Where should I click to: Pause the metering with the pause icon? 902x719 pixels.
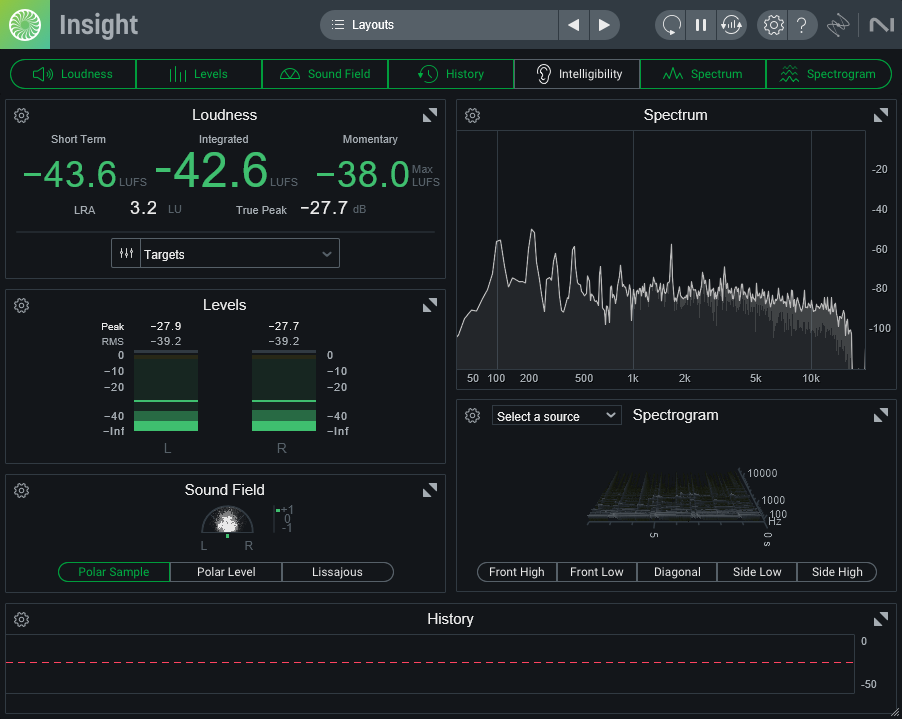(x=701, y=25)
